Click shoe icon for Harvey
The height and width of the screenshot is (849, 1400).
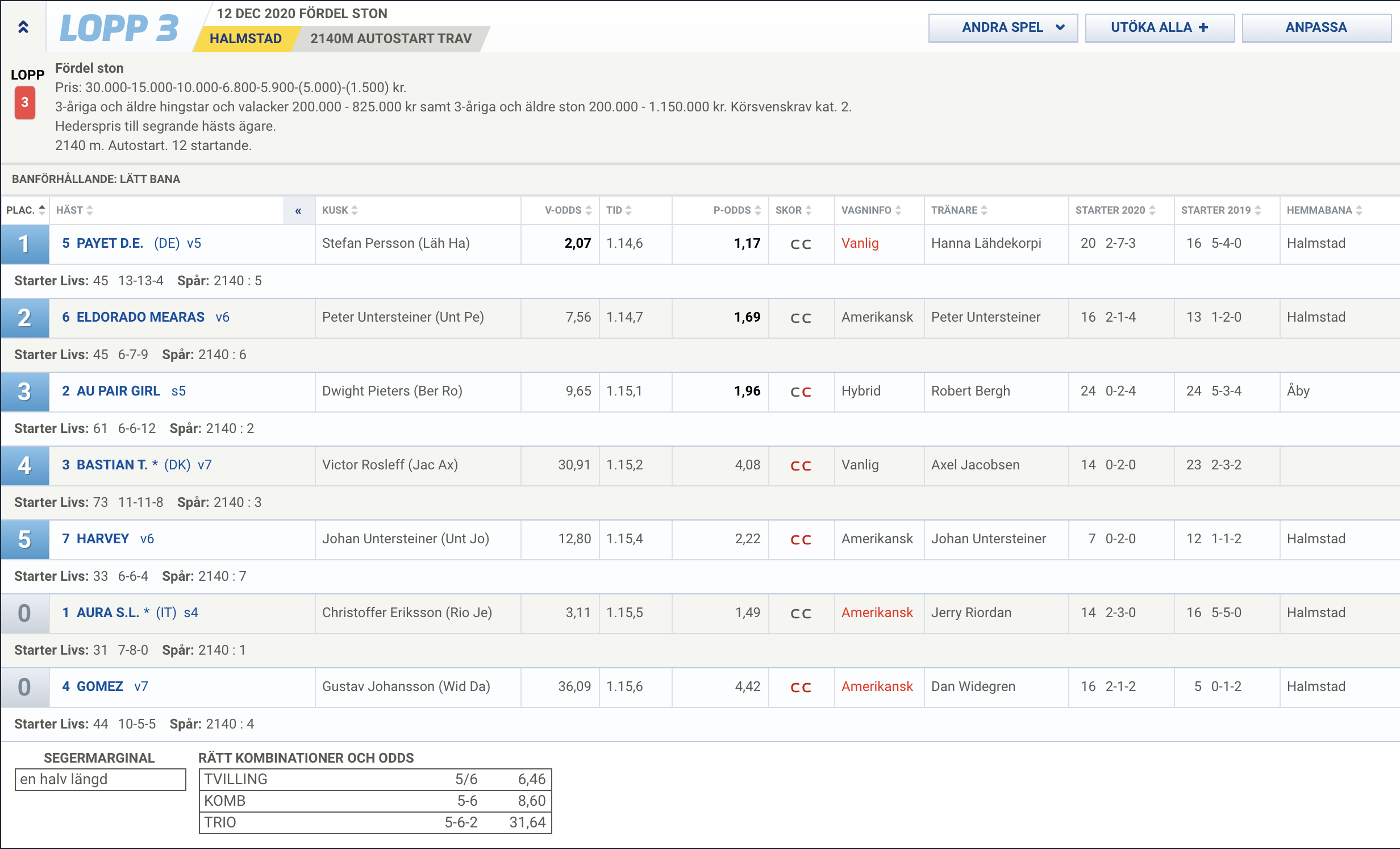click(801, 540)
